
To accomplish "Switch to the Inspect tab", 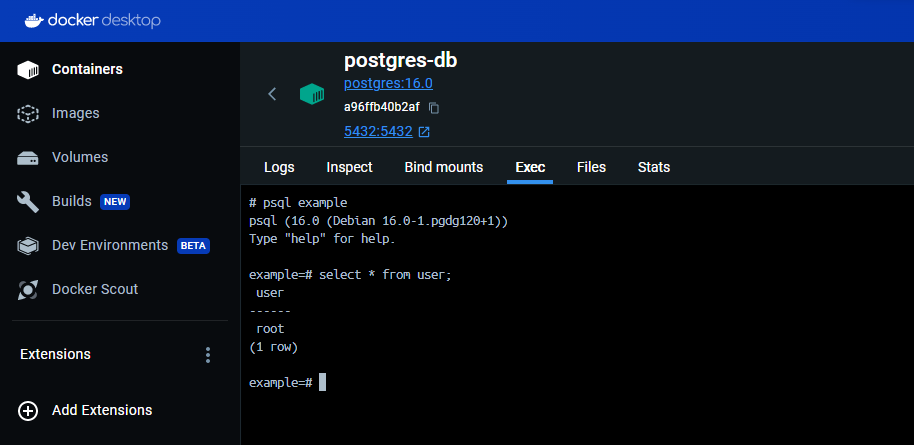I will tap(349, 167).
